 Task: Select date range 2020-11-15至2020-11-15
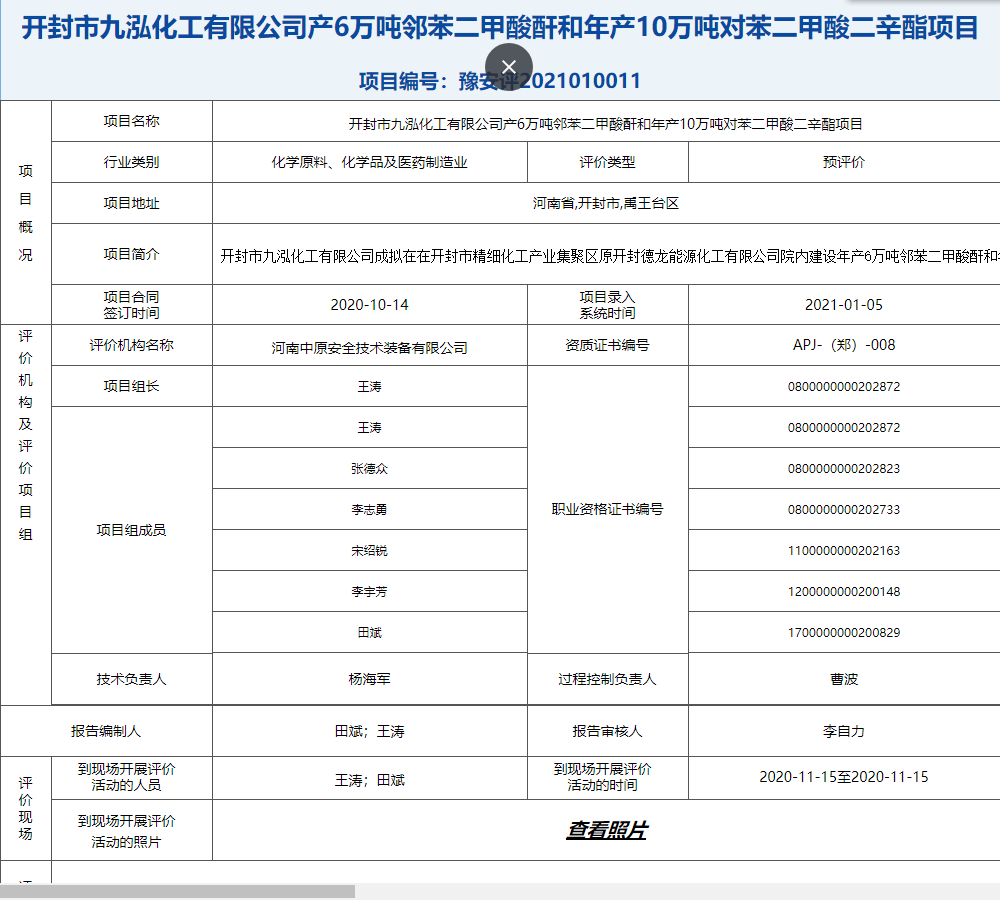pyautogui.click(x=844, y=777)
